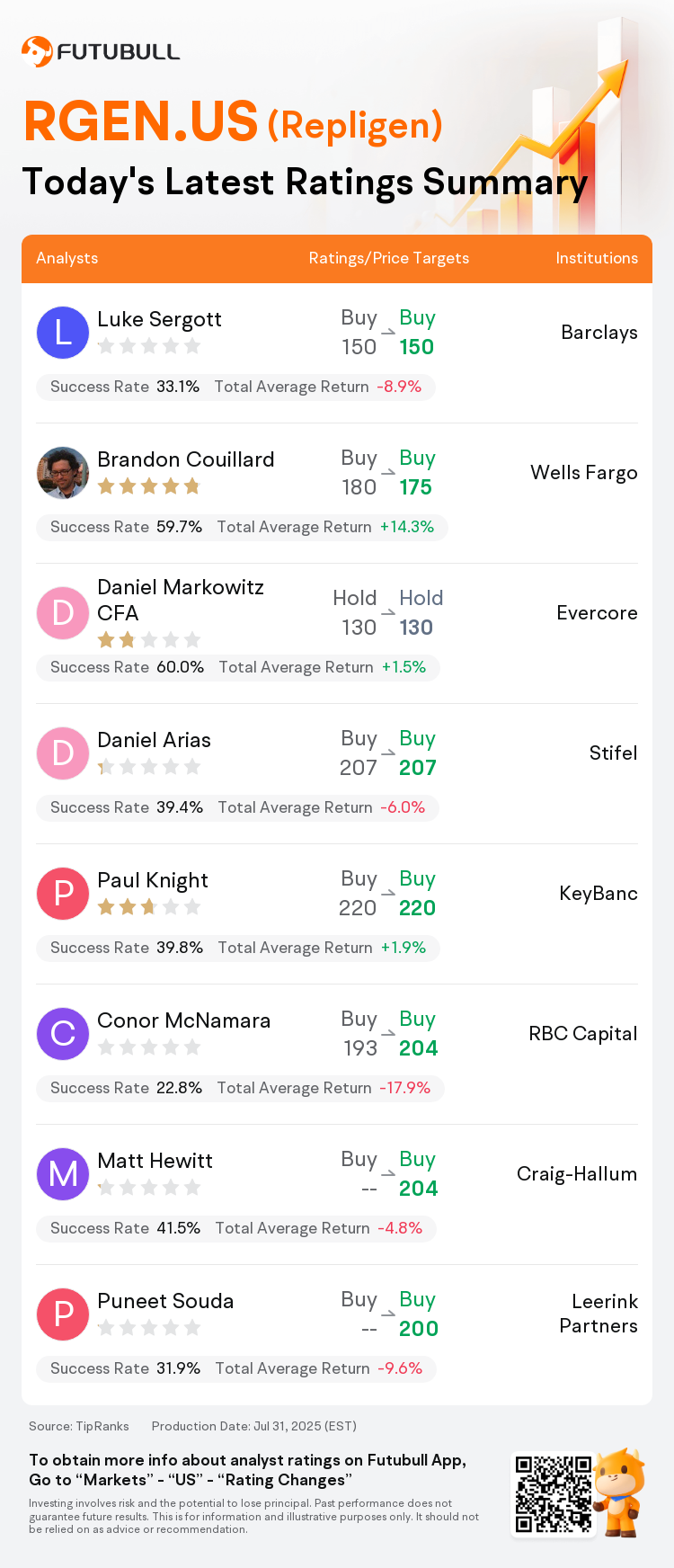Select the Ratings/Price Targets column header

(389, 258)
